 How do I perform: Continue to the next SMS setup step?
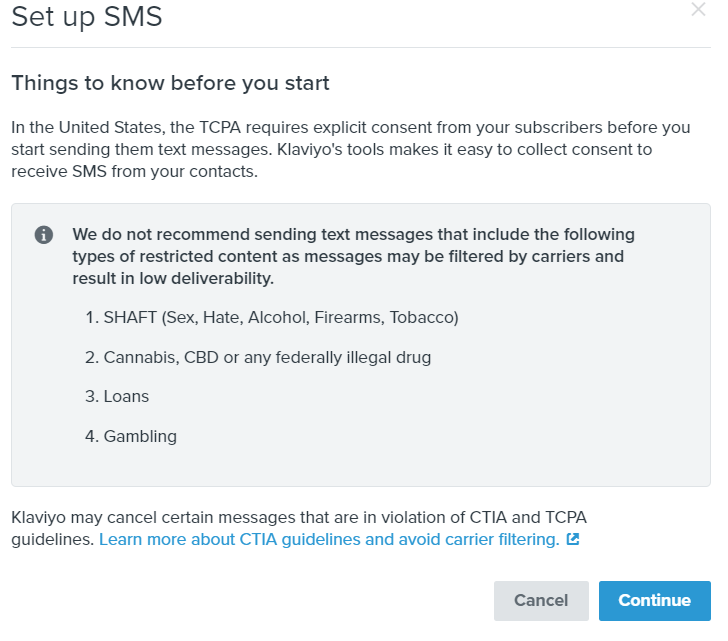(654, 600)
